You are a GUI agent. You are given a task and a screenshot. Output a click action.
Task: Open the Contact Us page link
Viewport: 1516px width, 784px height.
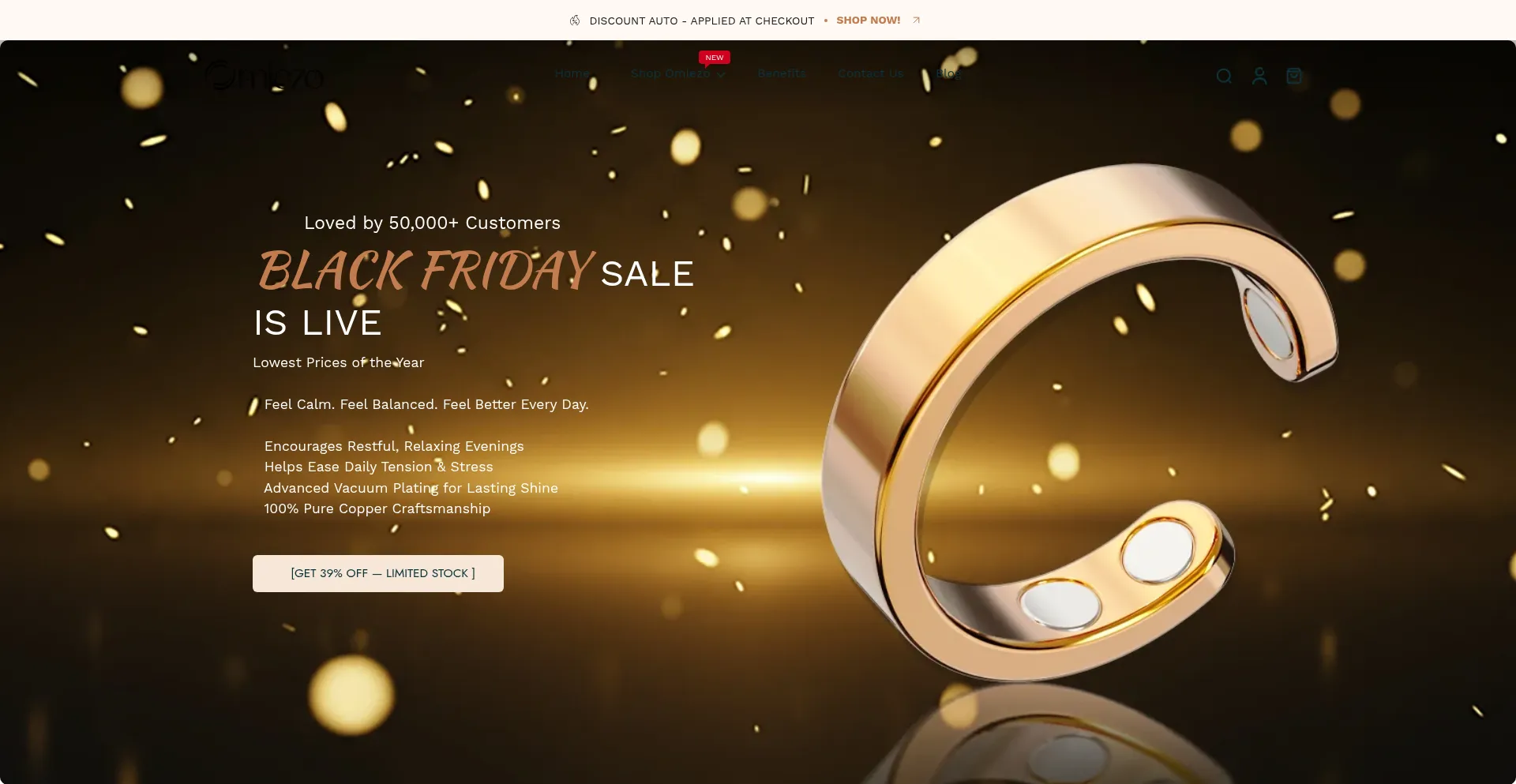(870, 73)
